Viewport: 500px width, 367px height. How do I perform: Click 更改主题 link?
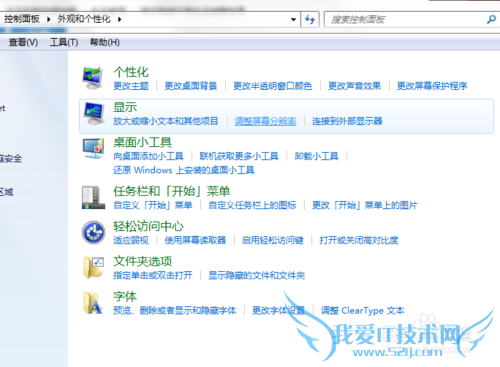(x=131, y=86)
